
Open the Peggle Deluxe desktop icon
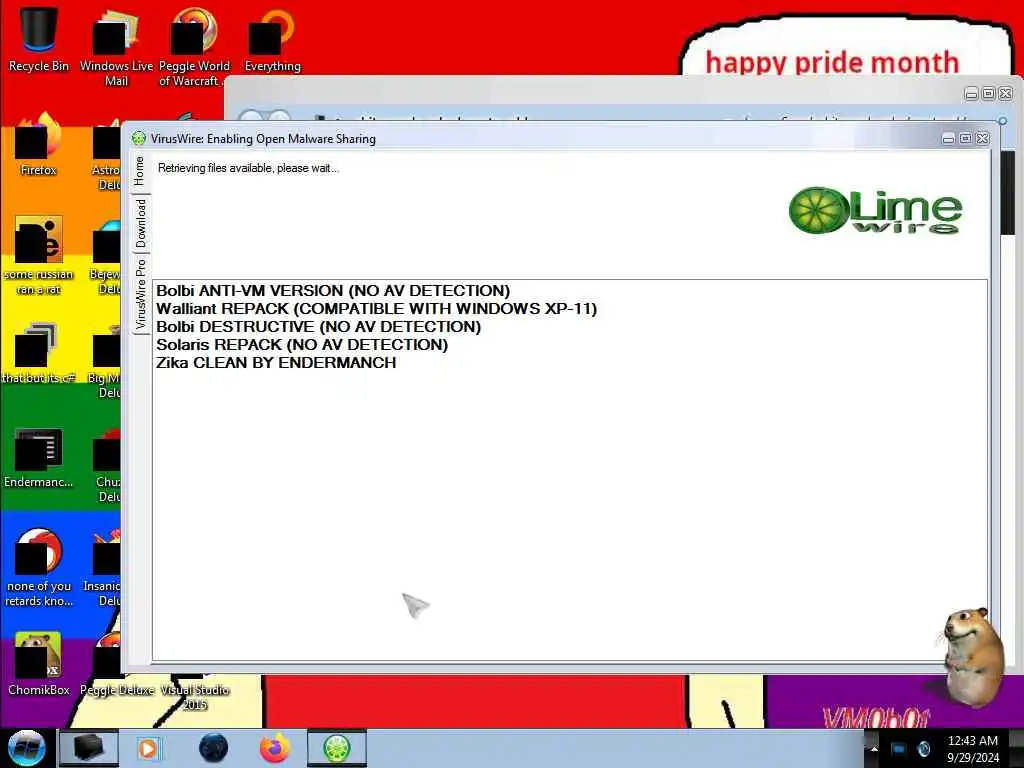coord(116,666)
